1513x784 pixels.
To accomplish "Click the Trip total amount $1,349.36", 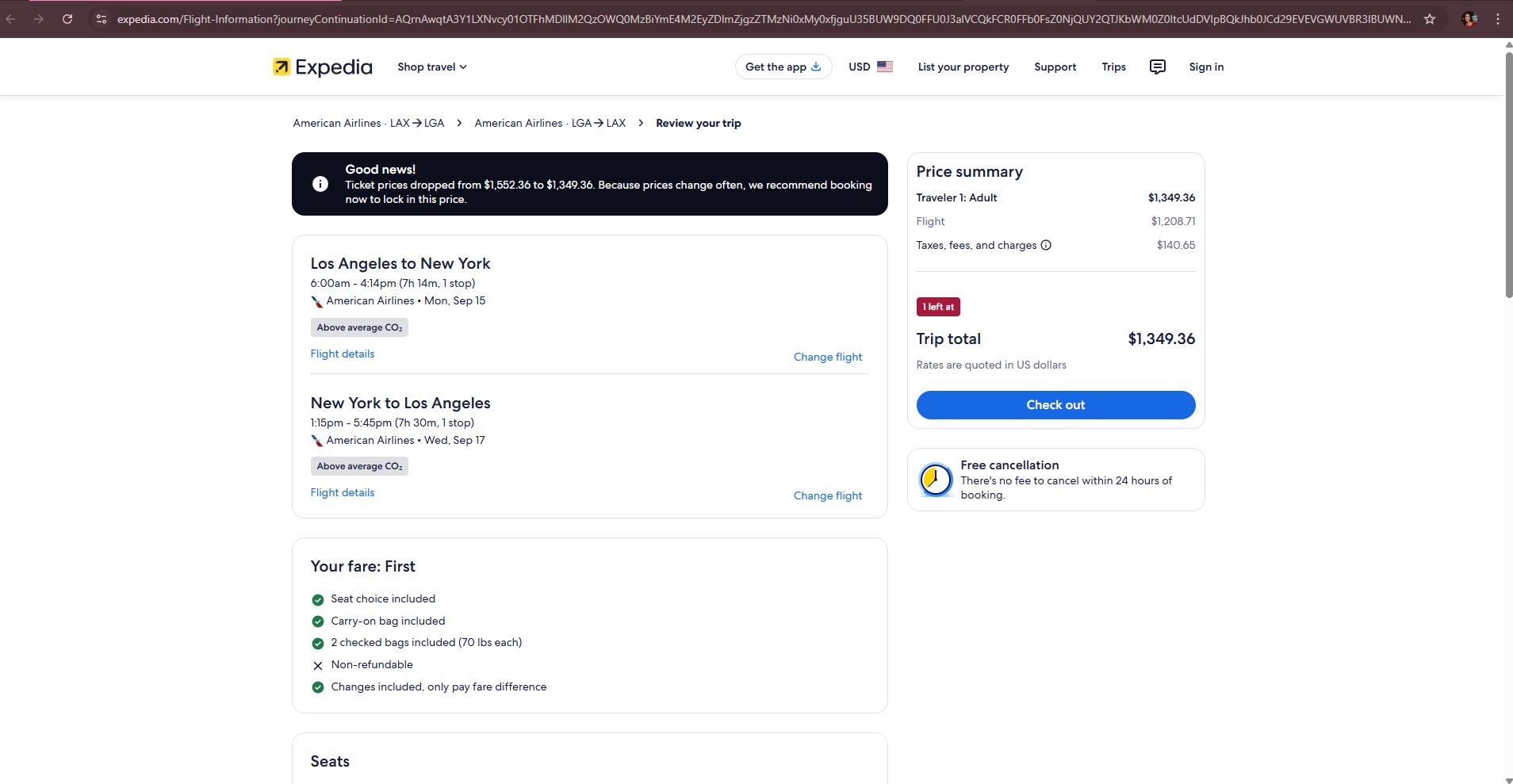I will point(1161,339).
